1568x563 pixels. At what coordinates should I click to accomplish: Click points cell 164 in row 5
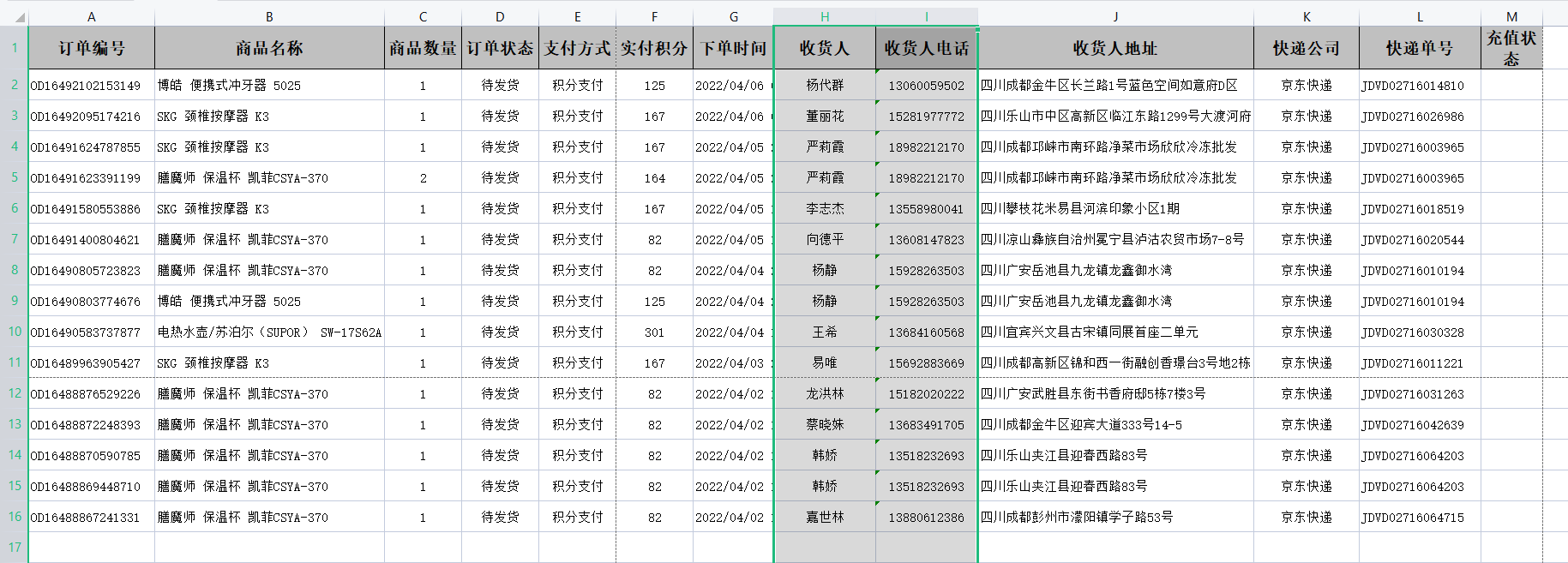[654, 177]
